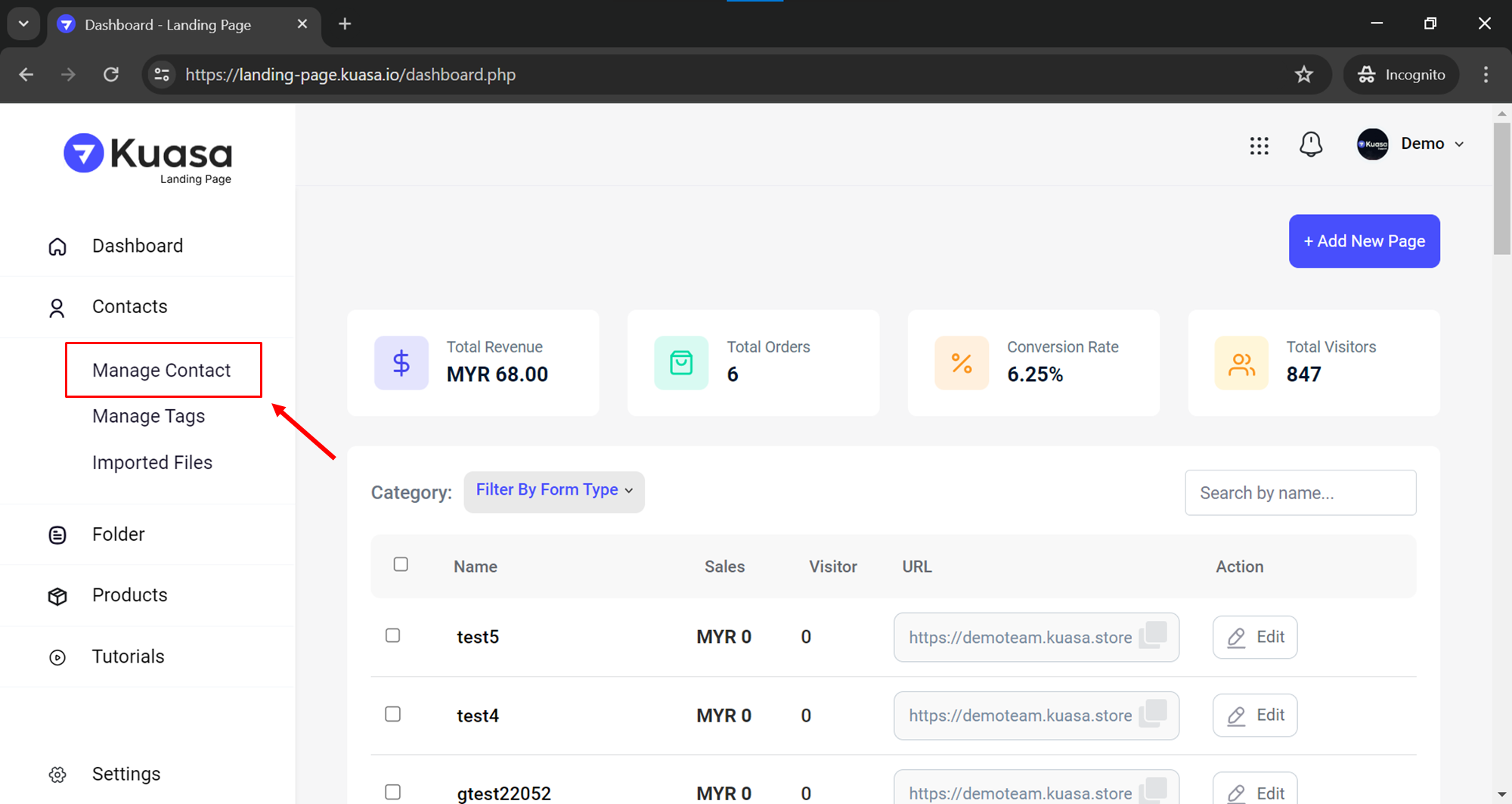Open the Demo account dropdown

(1411, 144)
